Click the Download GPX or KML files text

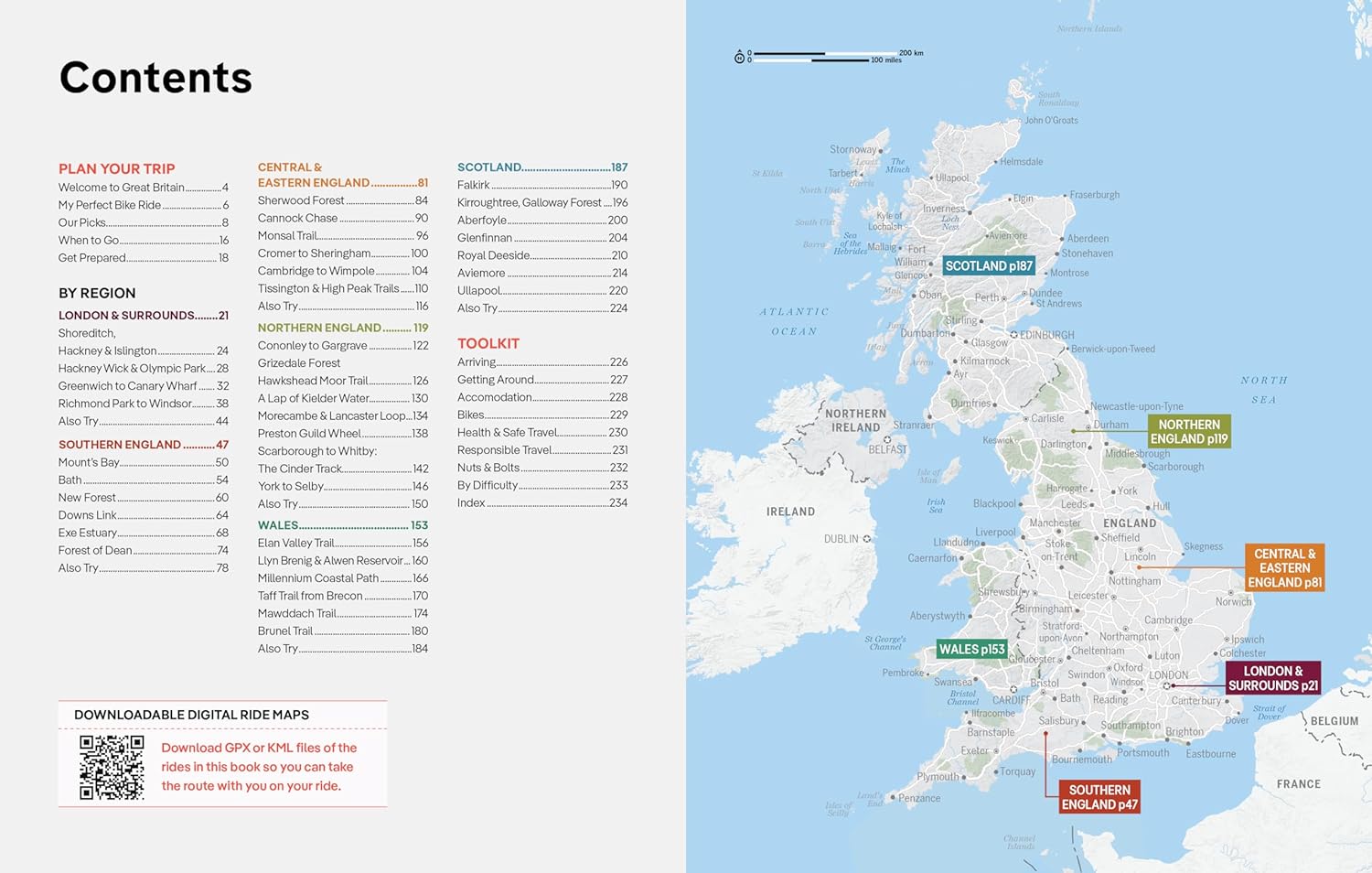(259, 767)
